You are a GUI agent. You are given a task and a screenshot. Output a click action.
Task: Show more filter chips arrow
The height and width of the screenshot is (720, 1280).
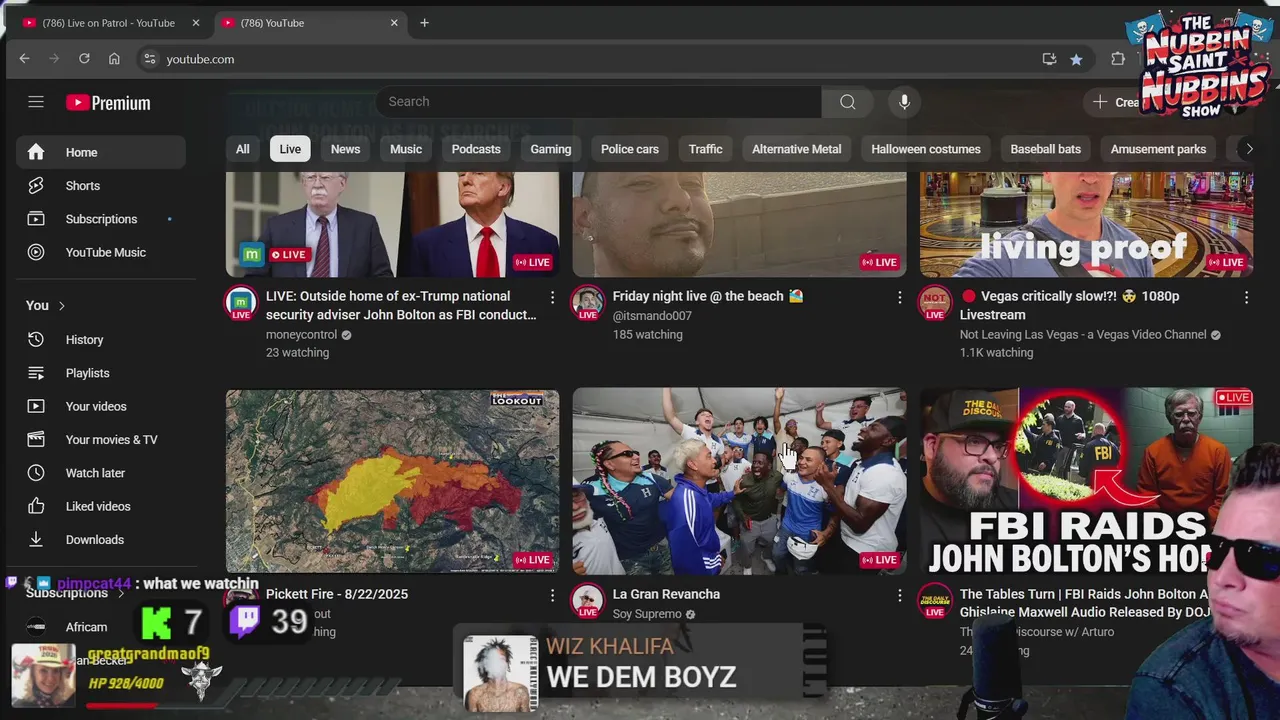[x=1249, y=149]
